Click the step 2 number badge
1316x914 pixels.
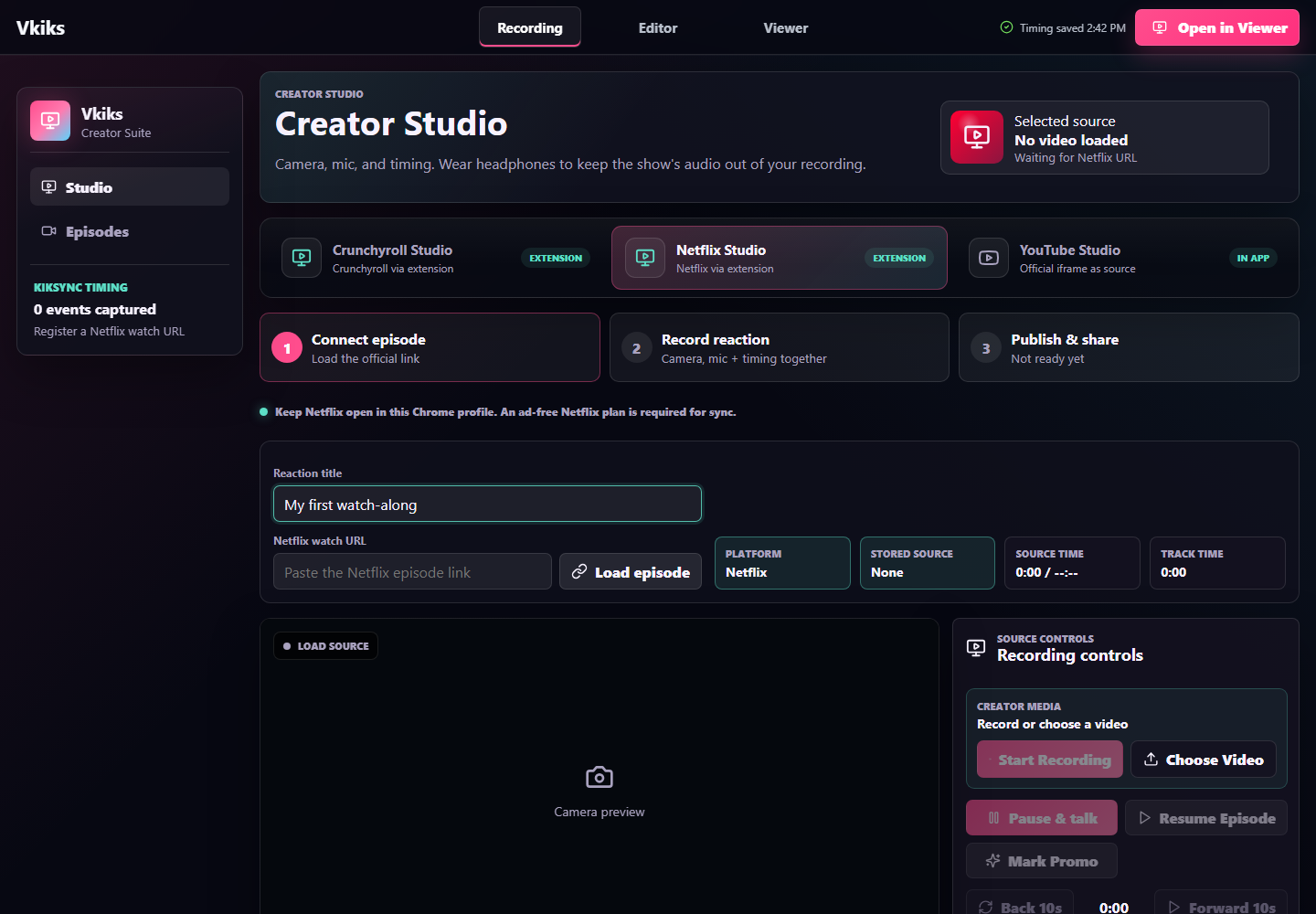pyautogui.click(x=637, y=348)
